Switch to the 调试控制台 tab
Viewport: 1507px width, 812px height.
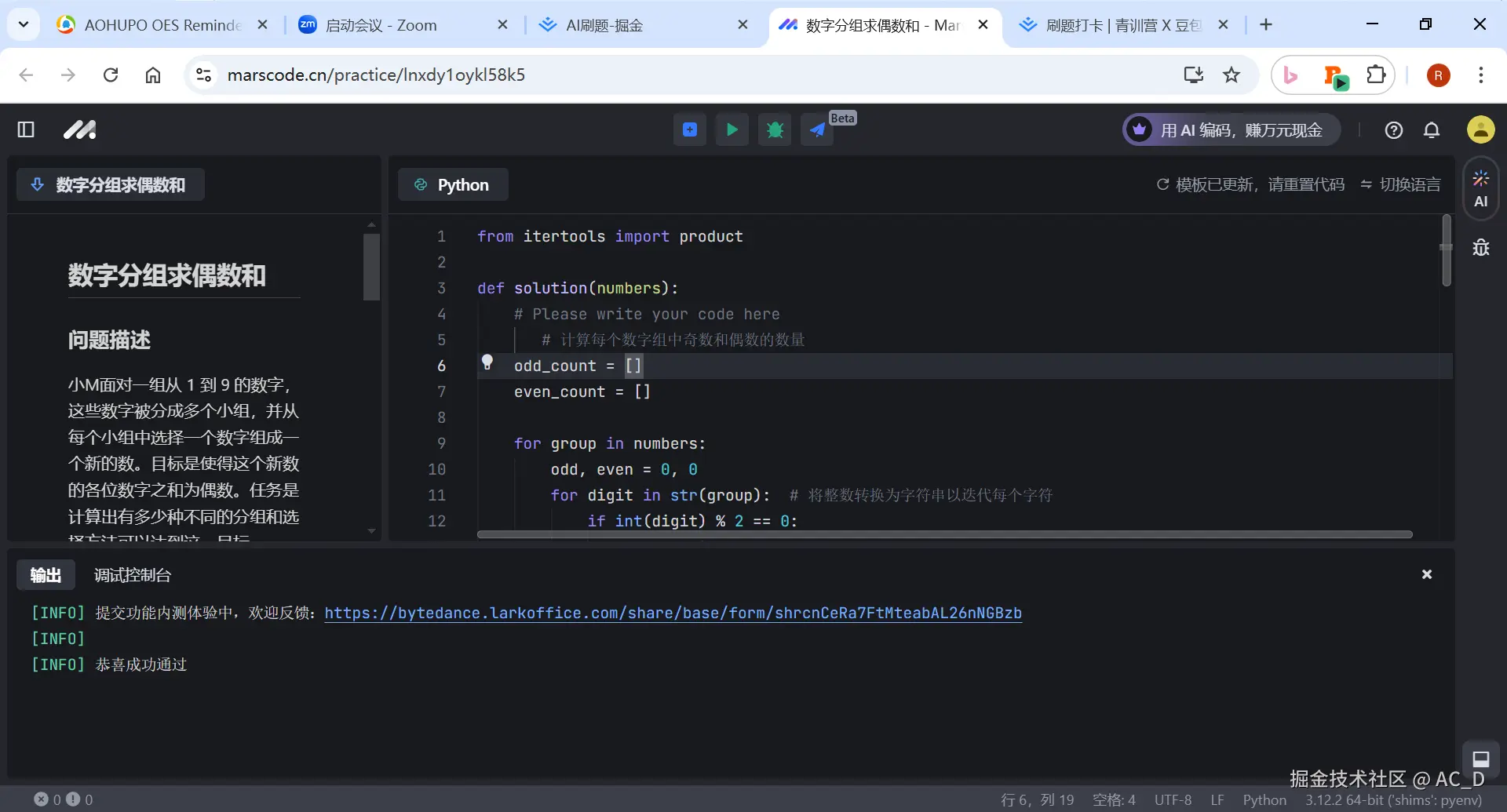(132, 574)
